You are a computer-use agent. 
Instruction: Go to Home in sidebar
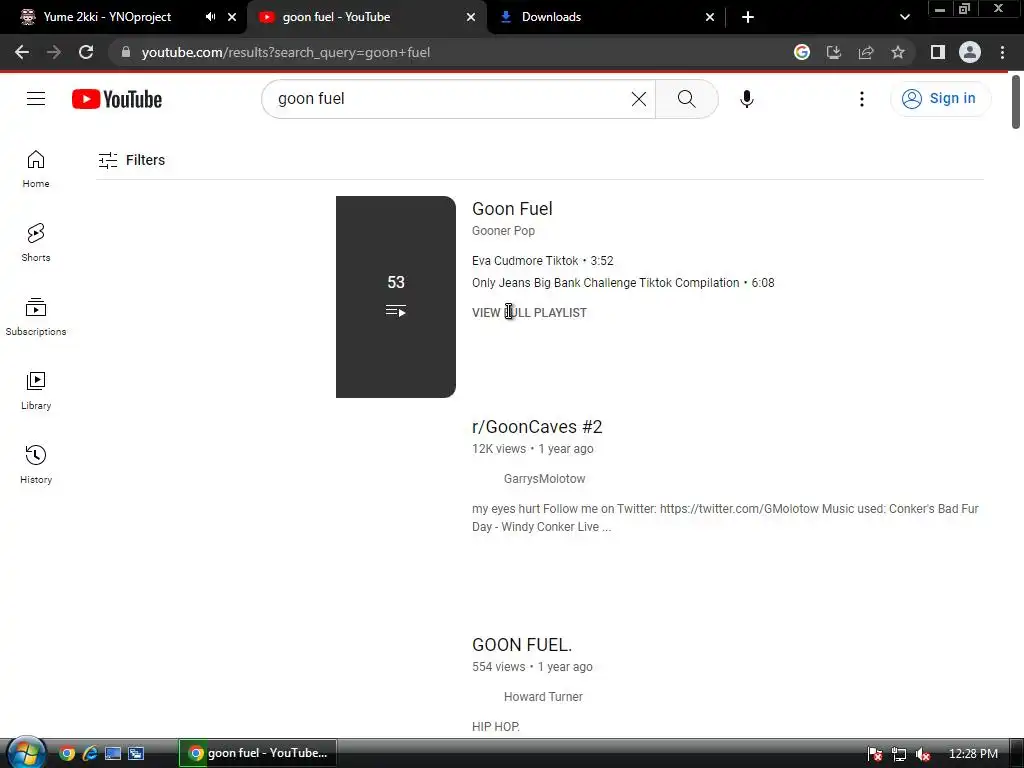pos(36,168)
